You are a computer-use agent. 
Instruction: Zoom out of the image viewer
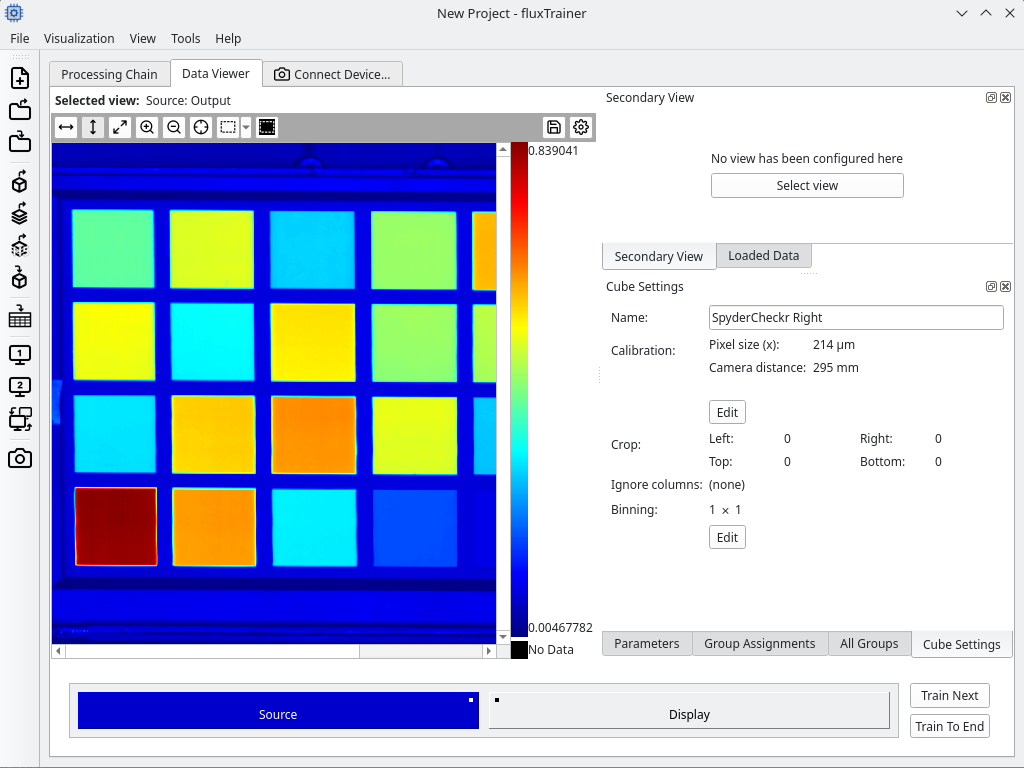click(174, 127)
